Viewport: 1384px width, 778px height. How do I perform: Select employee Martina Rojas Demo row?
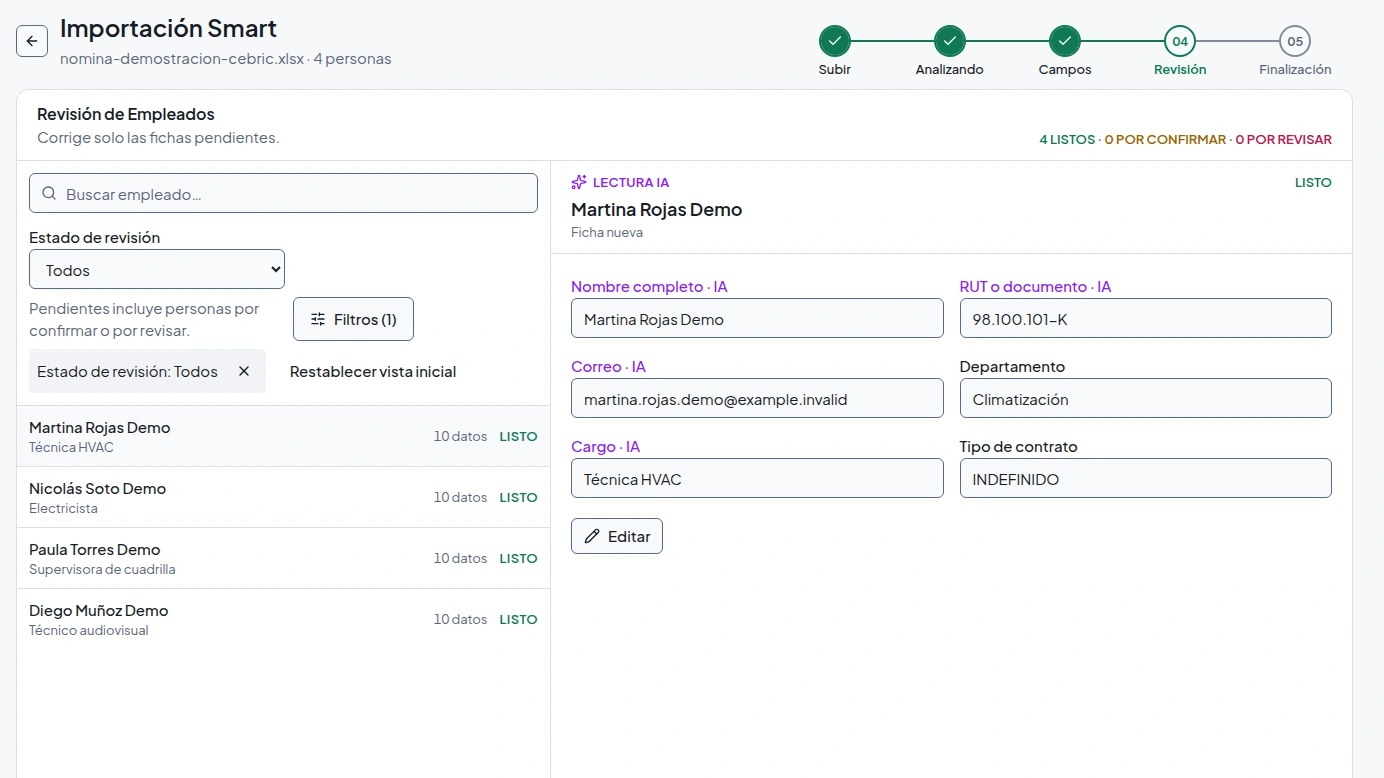coord(283,436)
